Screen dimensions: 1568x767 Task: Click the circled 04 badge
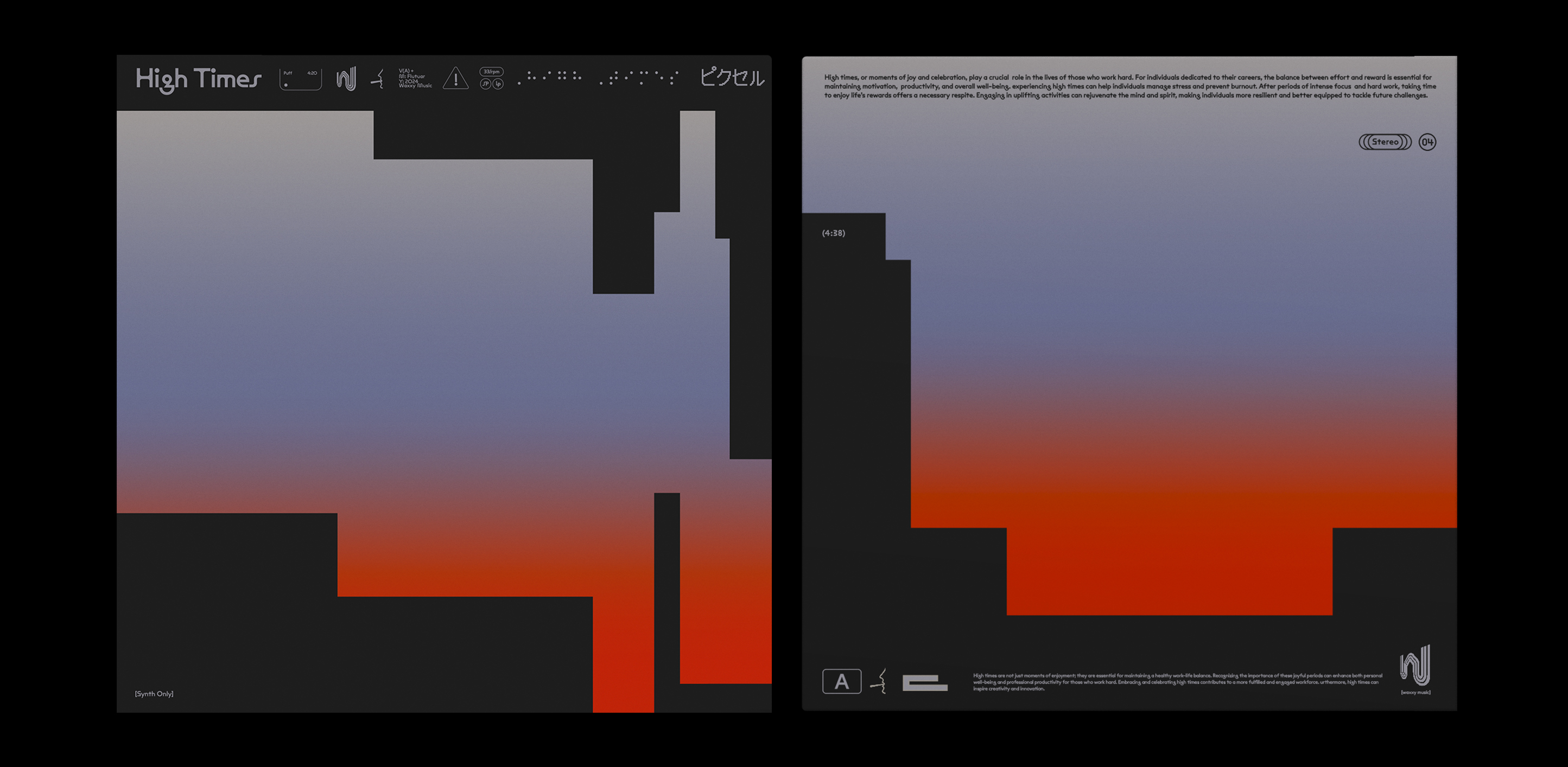1427,142
